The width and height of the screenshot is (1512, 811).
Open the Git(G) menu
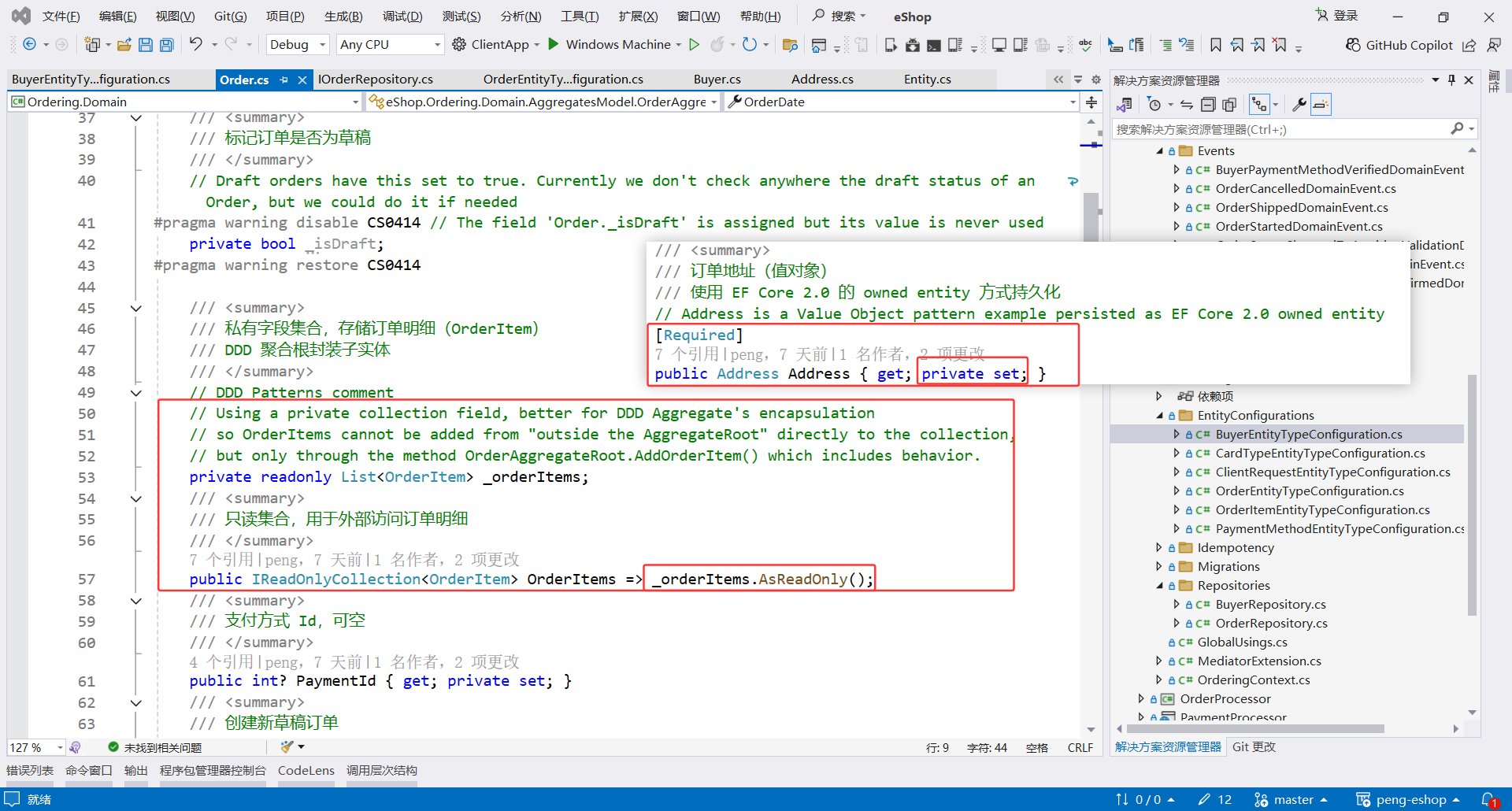click(x=231, y=17)
